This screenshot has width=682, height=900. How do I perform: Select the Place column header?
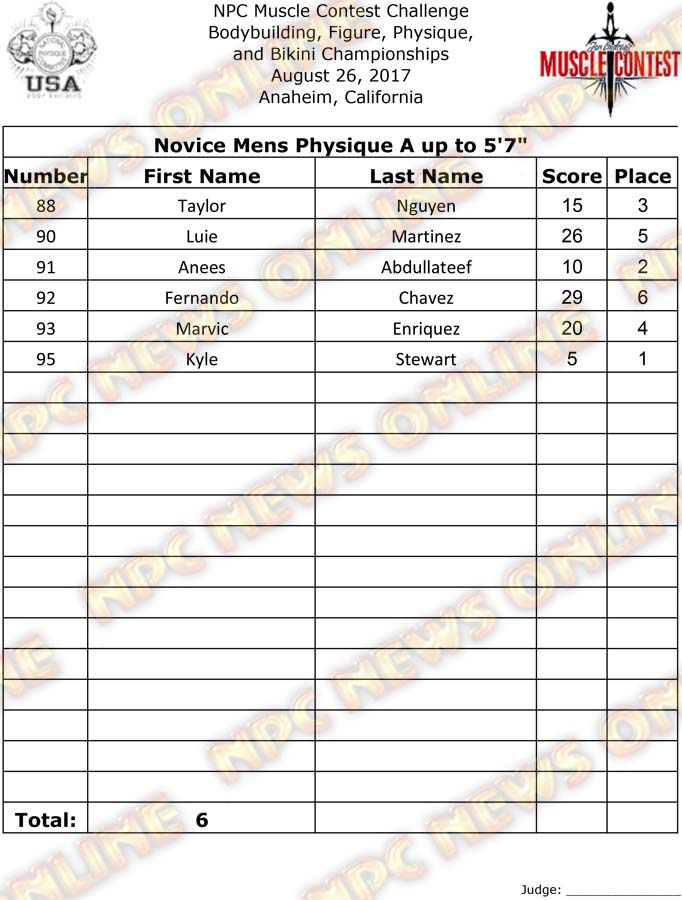point(642,176)
